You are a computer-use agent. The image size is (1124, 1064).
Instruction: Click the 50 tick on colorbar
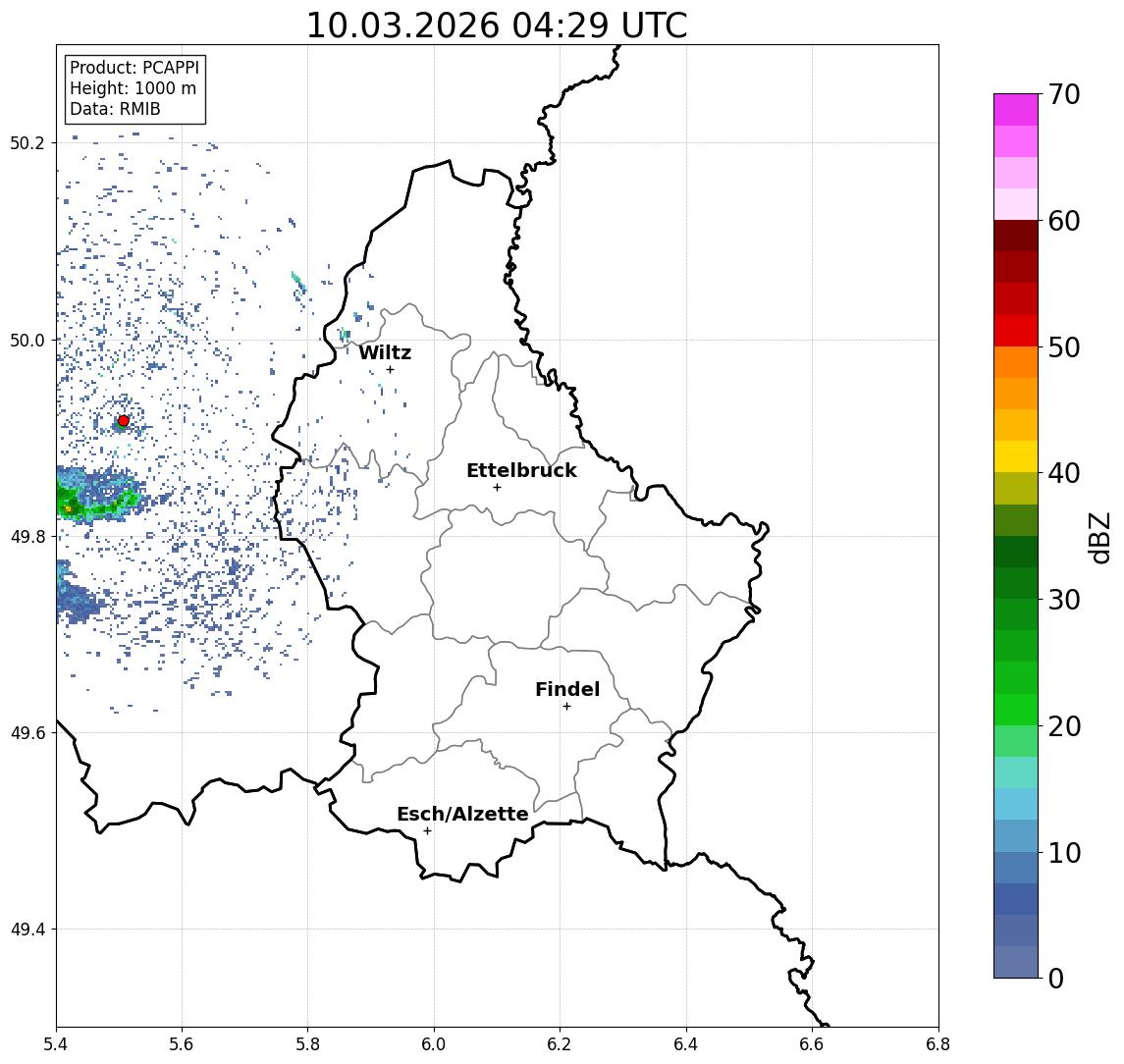coord(1064,347)
